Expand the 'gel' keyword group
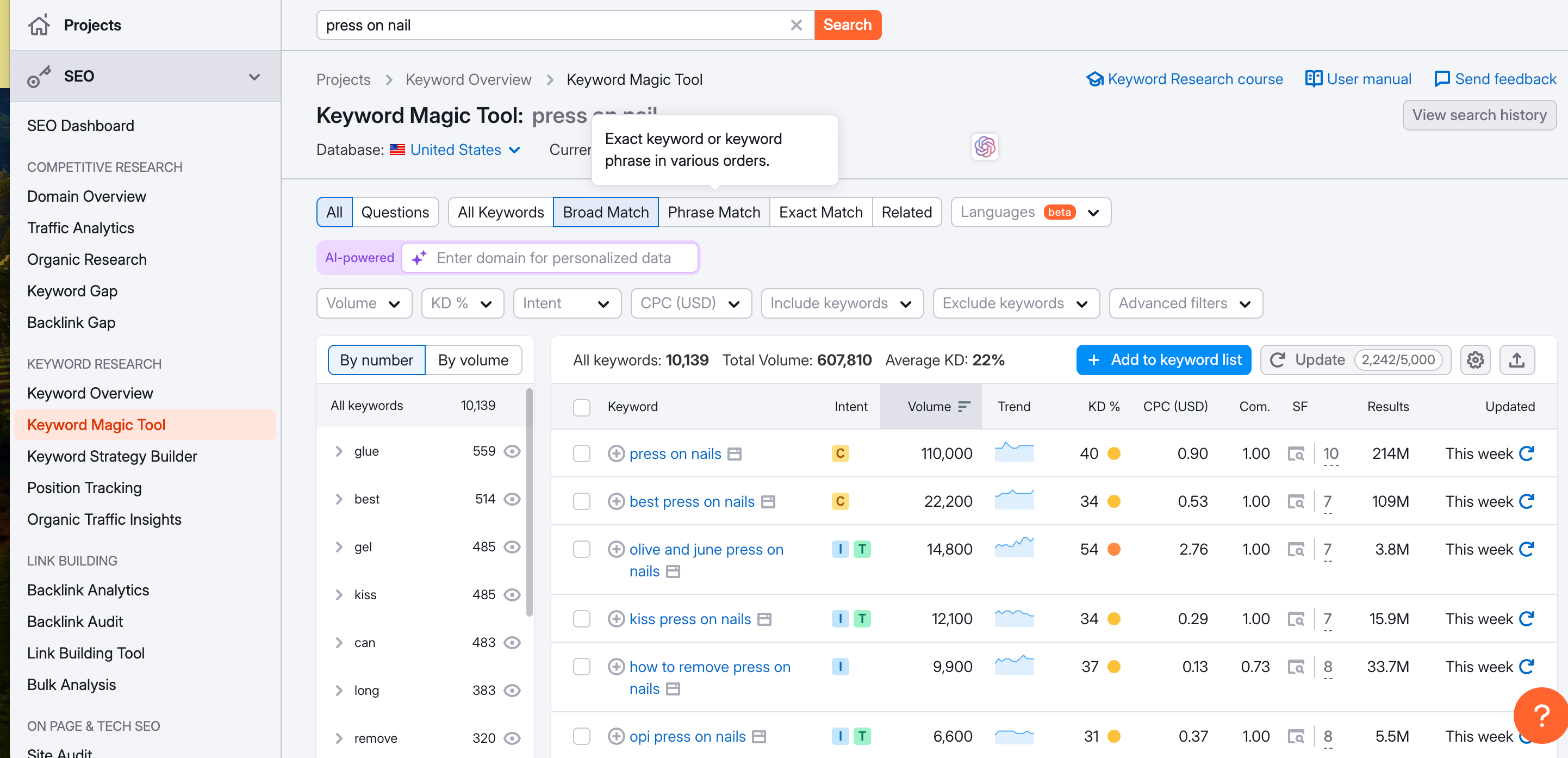 tap(339, 546)
